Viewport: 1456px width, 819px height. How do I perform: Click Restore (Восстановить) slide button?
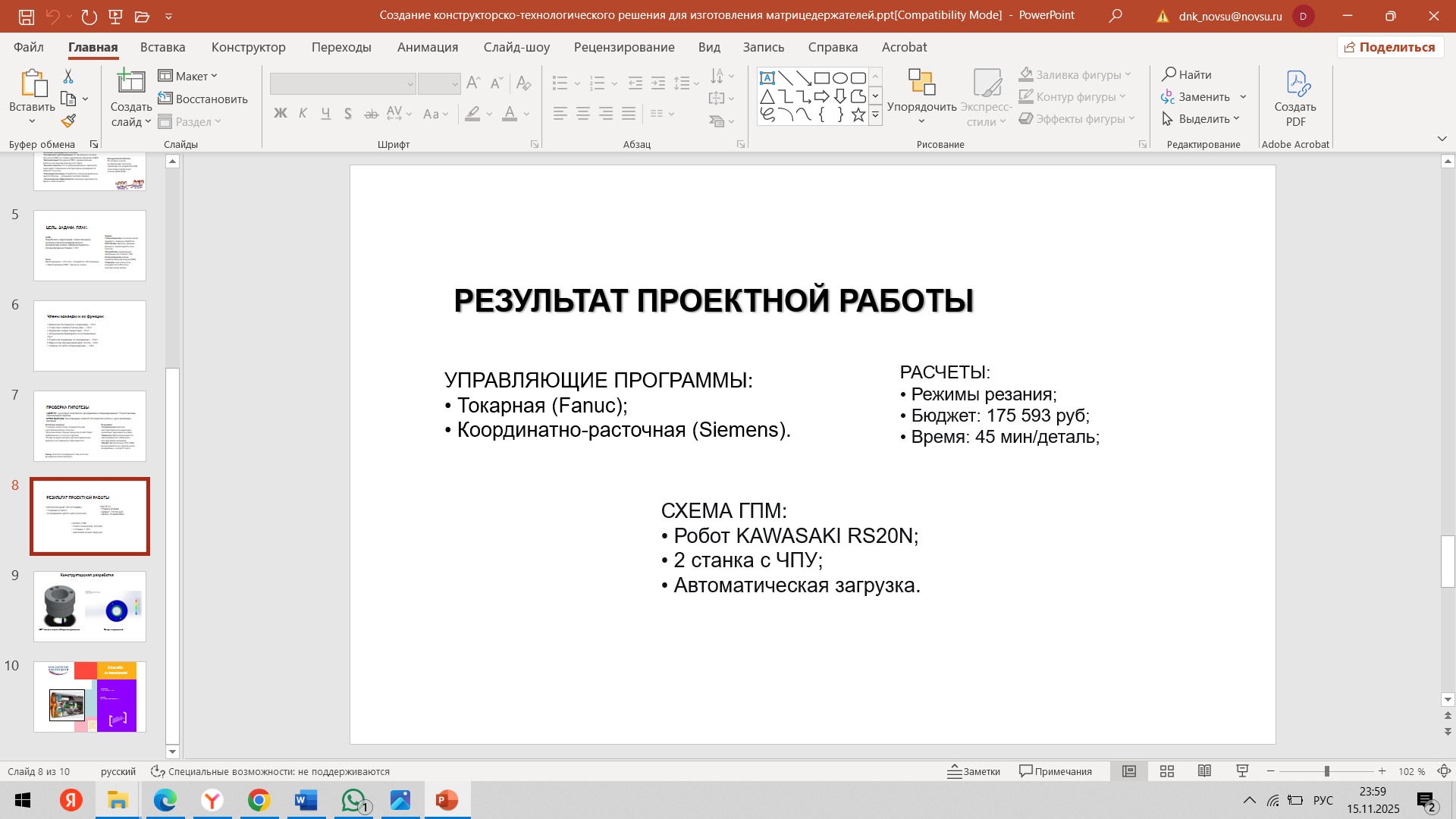[203, 99]
